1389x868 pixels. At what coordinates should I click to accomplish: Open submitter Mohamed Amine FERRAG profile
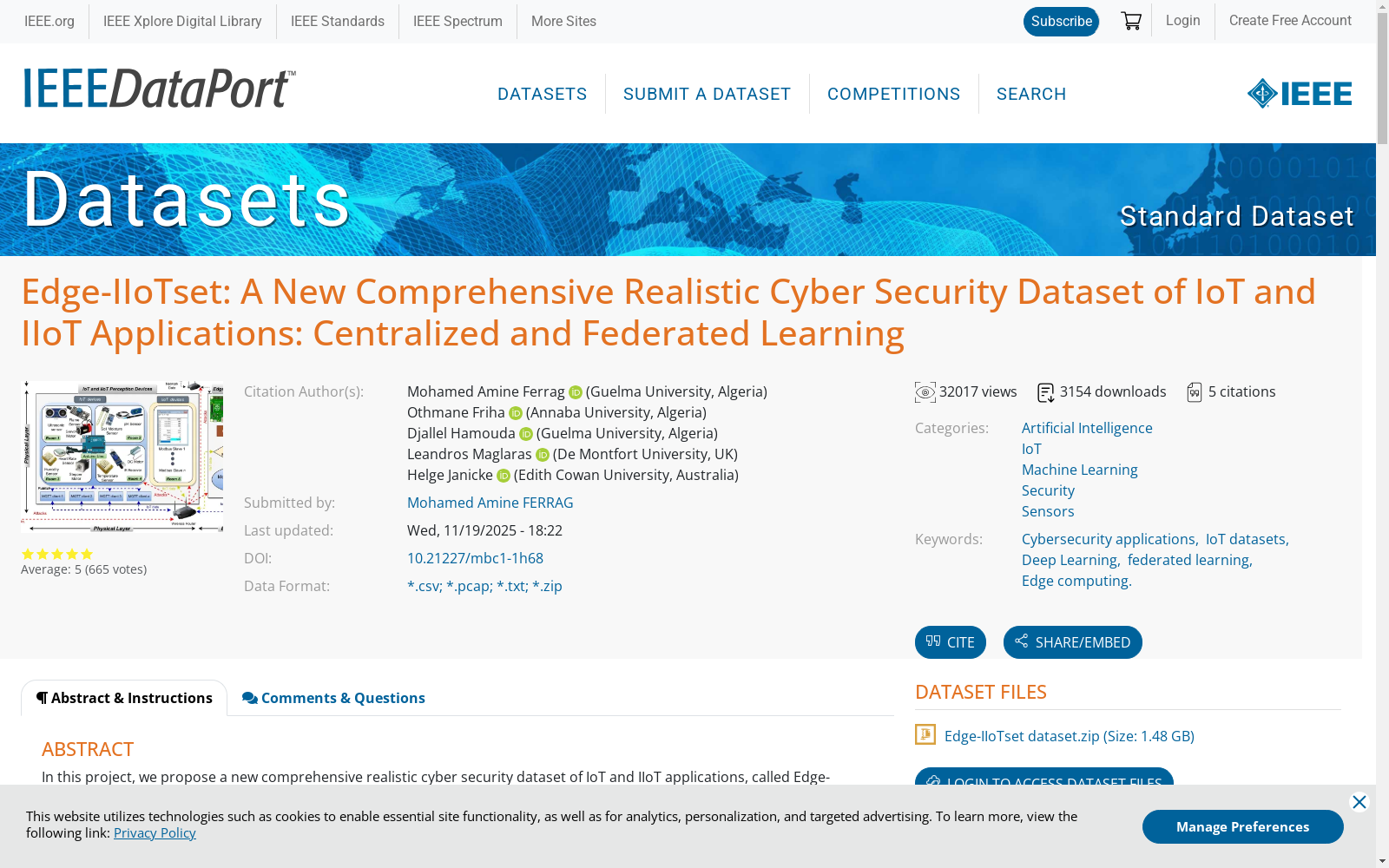coord(490,503)
